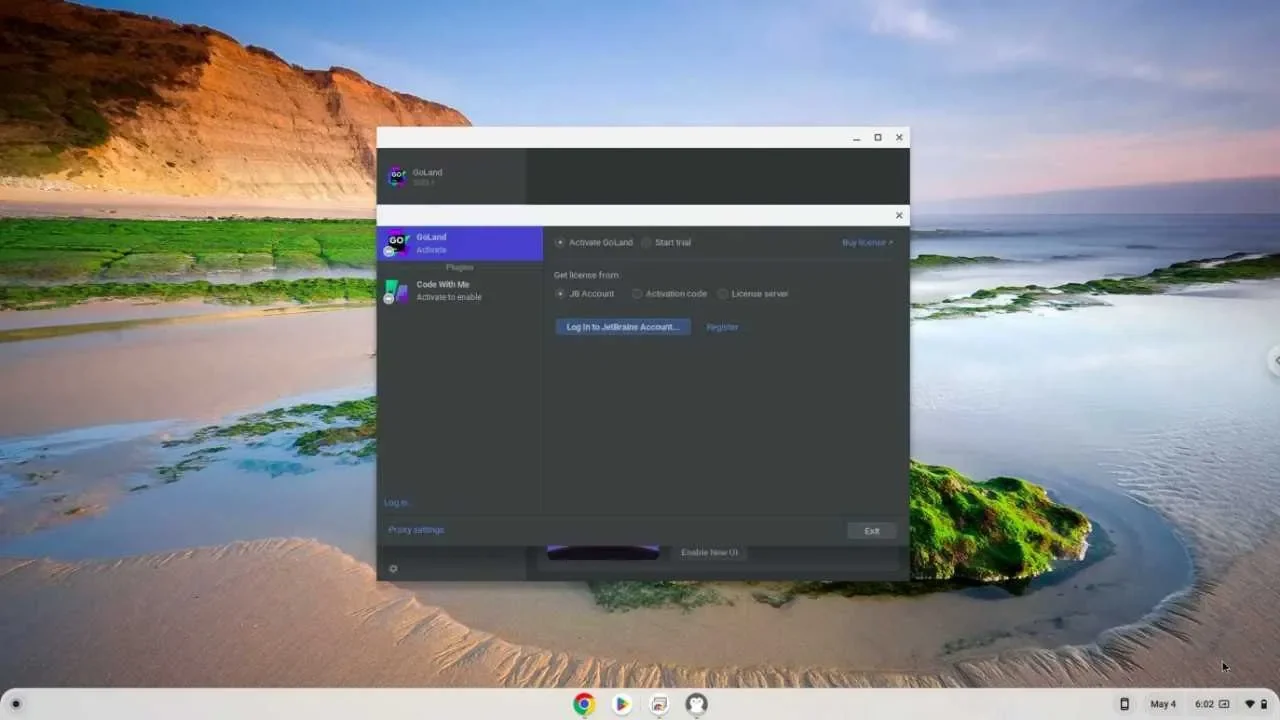Choose License server as license source

tap(723, 294)
